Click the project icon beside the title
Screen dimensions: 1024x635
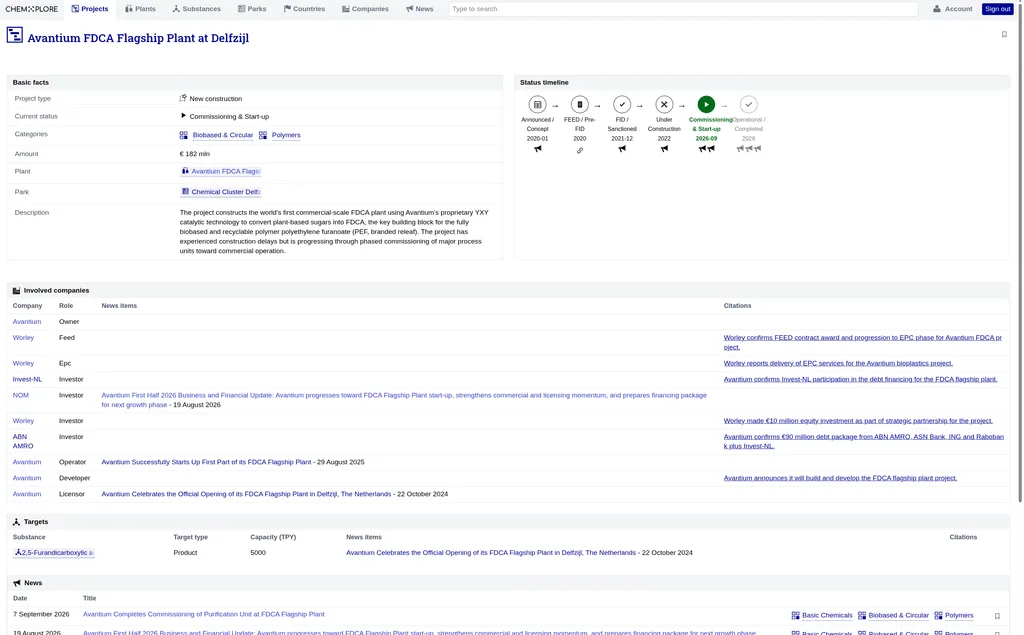(x=14, y=35)
